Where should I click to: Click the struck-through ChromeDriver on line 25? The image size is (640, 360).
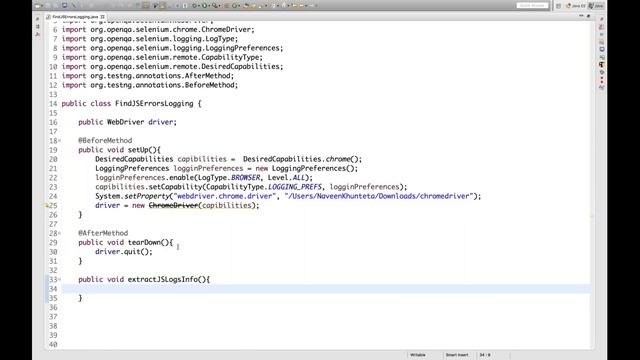click(173, 205)
